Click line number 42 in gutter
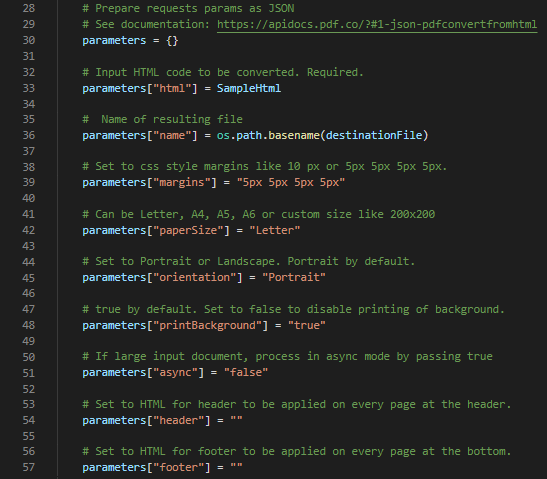Viewport: 547px width, 479px height. 29,231
